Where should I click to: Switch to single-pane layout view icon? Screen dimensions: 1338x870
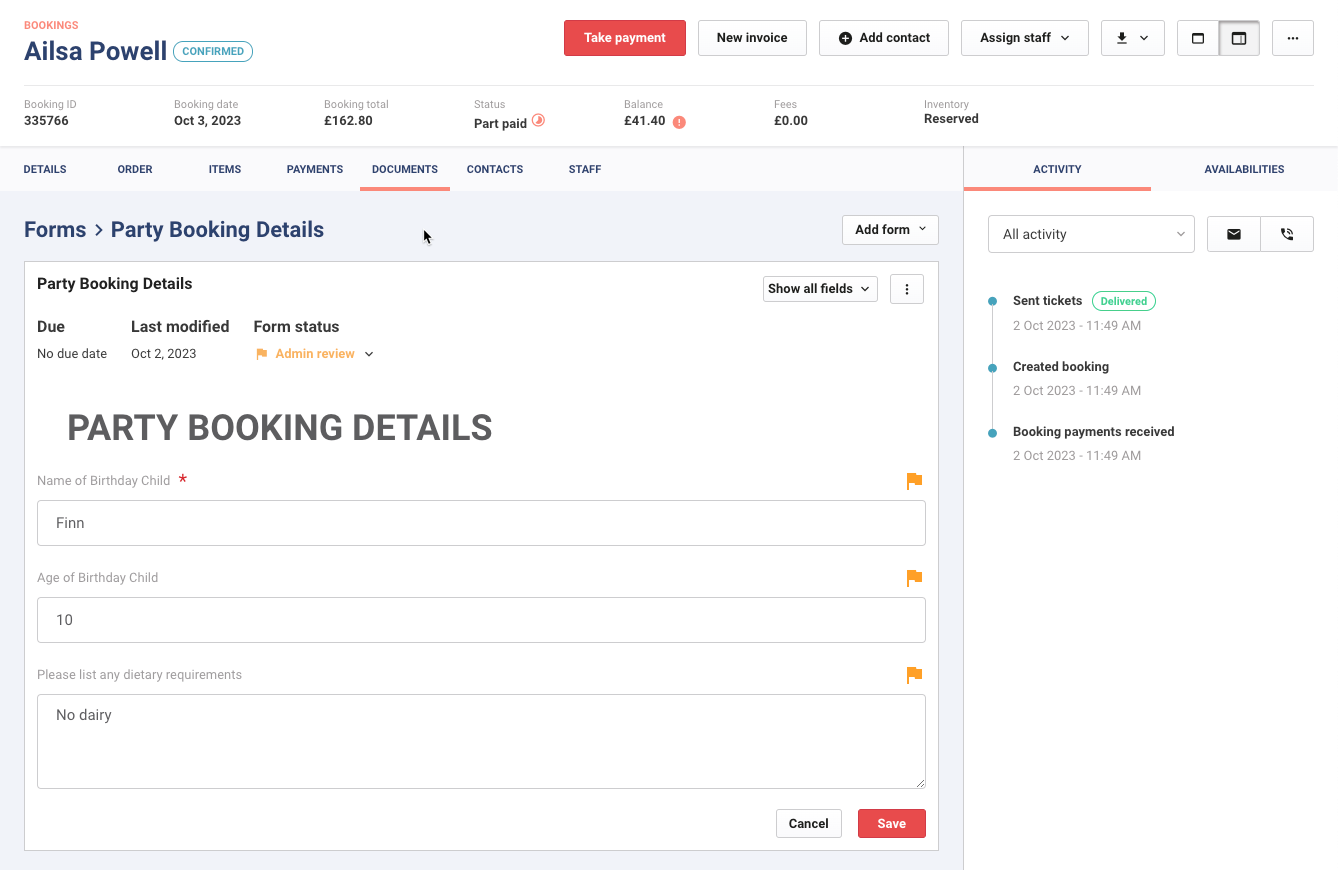(1198, 38)
